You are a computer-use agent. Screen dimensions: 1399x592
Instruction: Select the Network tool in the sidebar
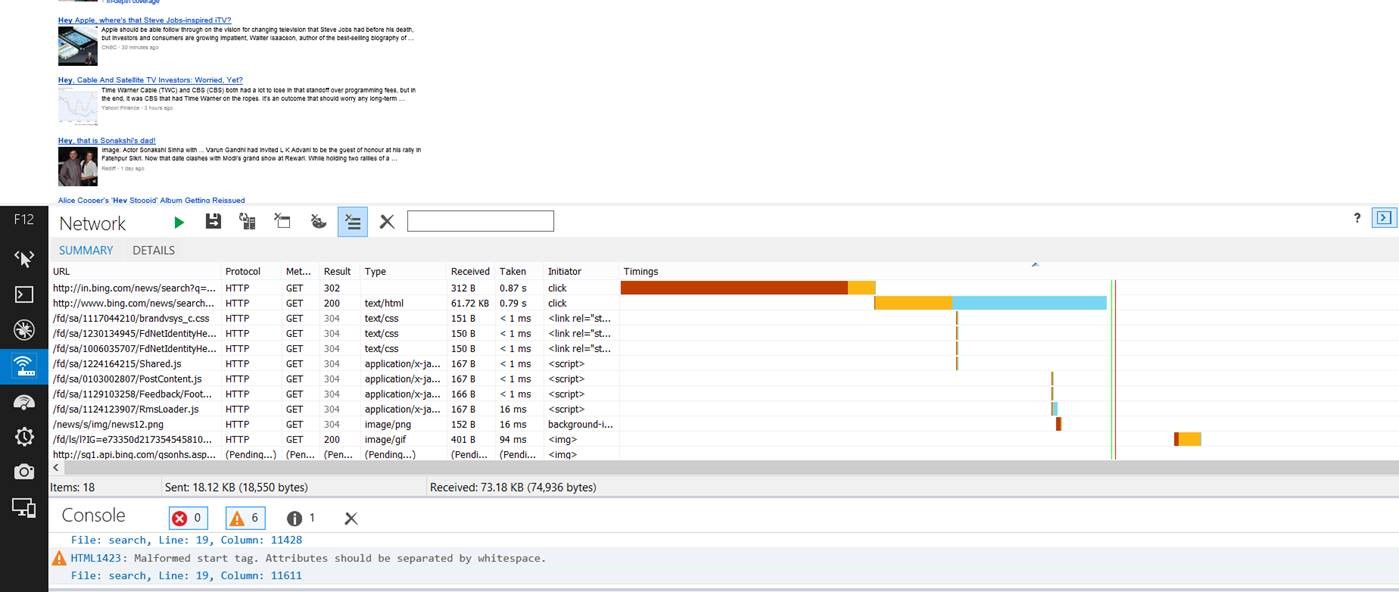pyautogui.click(x=24, y=366)
